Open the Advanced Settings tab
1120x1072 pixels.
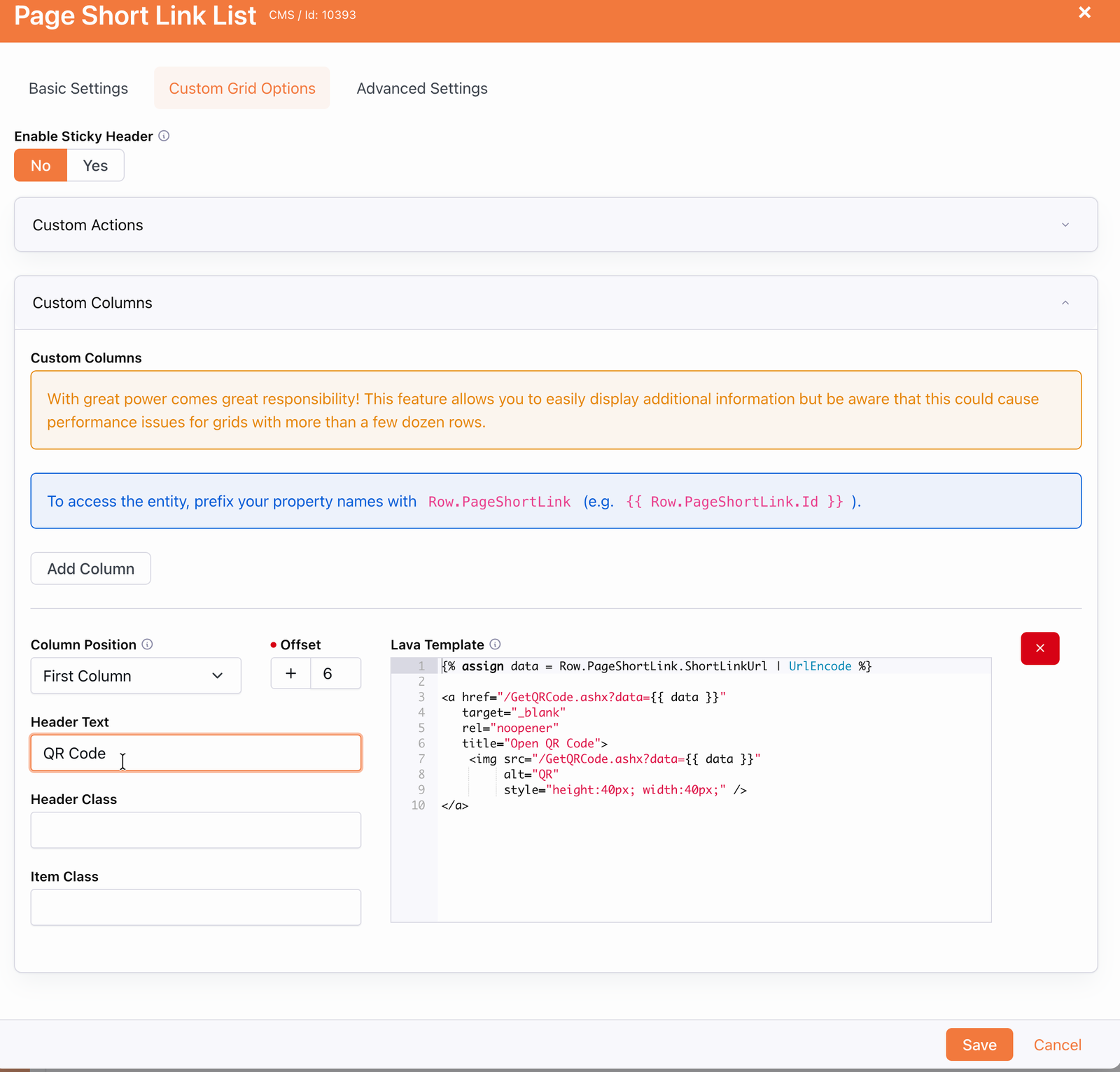(421, 89)
